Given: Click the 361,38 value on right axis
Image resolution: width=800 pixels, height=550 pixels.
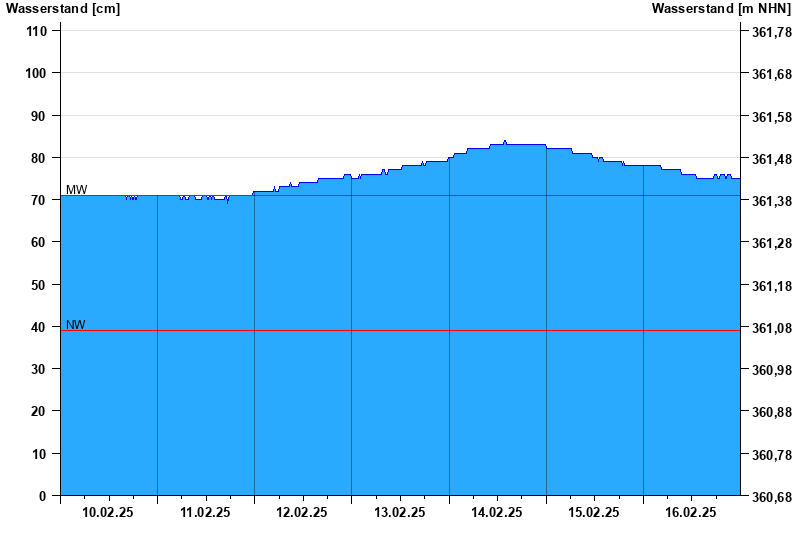Looking at the screenshot, I should [772, 202].
